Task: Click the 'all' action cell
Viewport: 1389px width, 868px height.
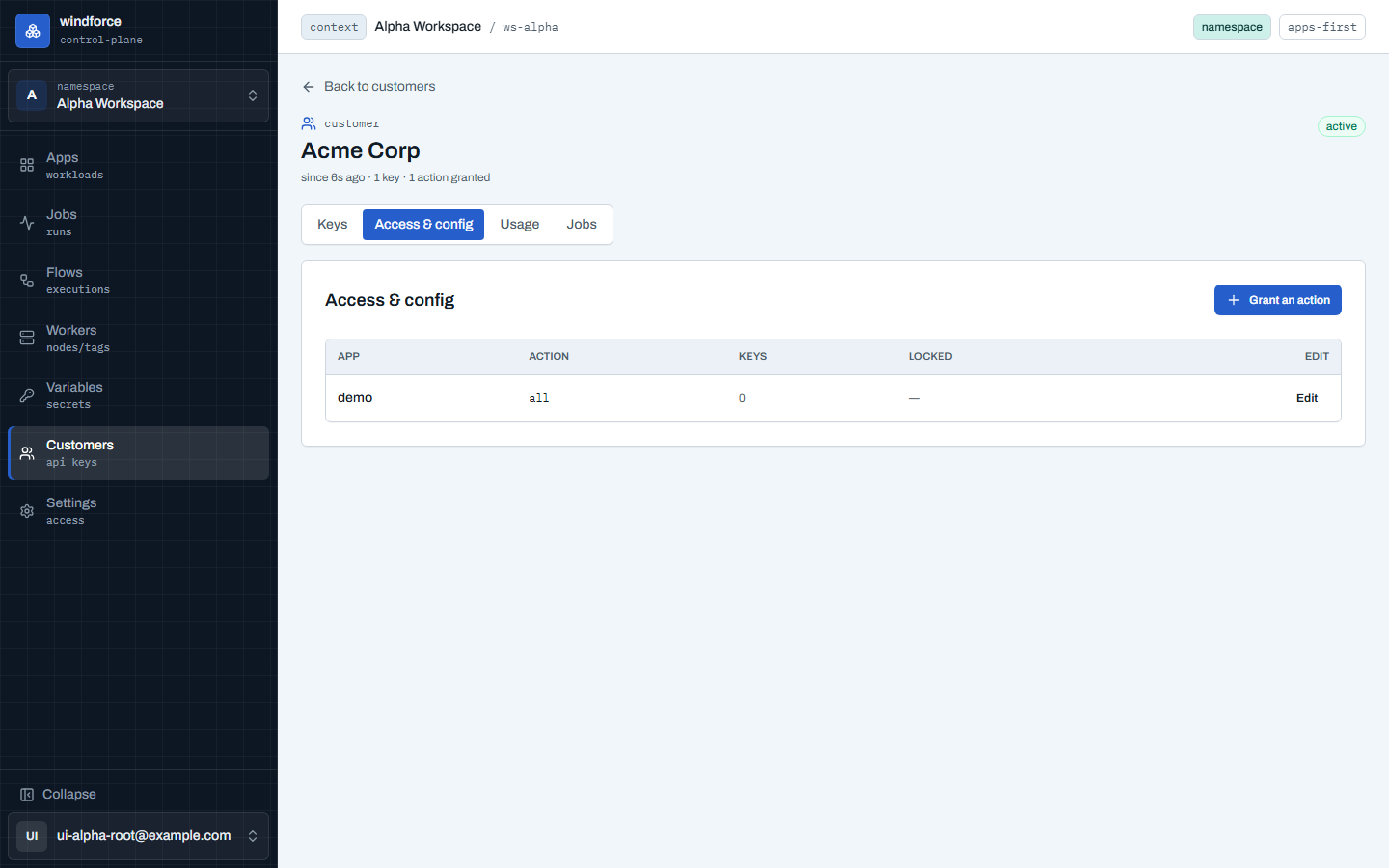Action: pos(539,398)
